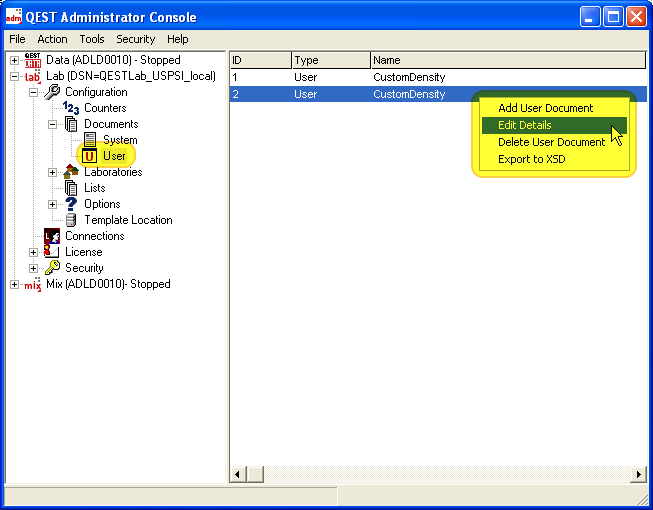This screenshot has height=510, width=653.
Task: Select the Template Location database icon
Action: click(71, 220)
